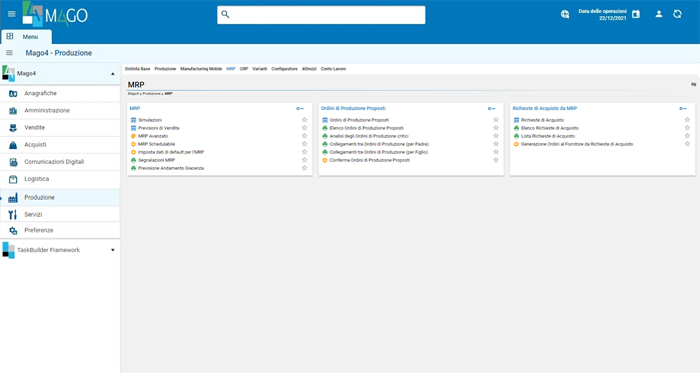Favorite Richieste di Acquisto with its star

coord(688,120)
